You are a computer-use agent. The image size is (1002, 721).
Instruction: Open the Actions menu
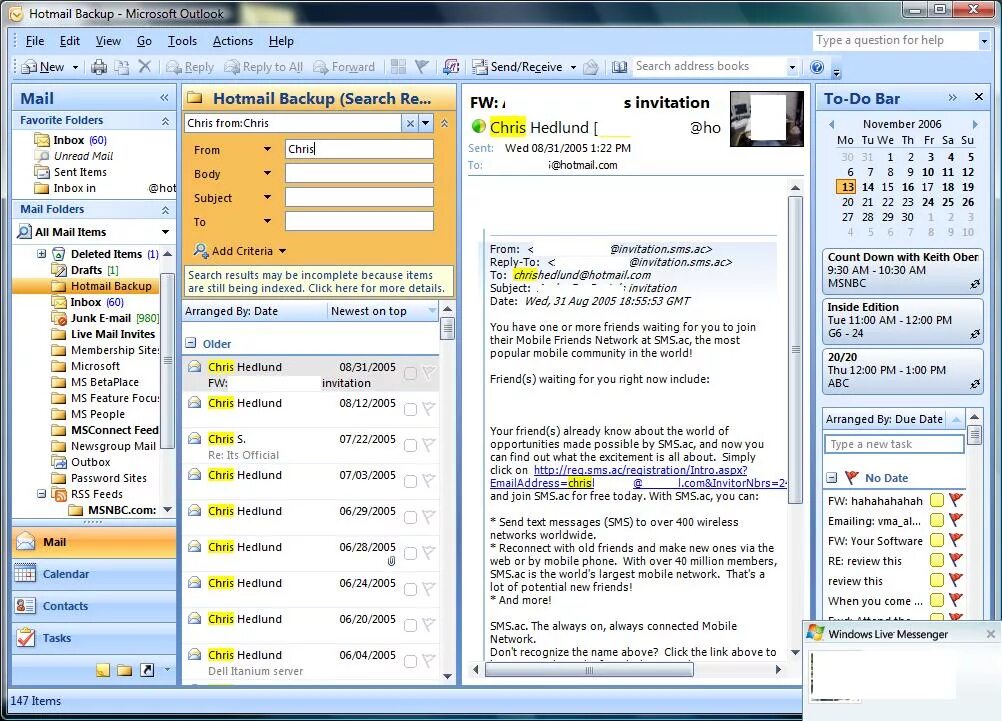point(233,41)
